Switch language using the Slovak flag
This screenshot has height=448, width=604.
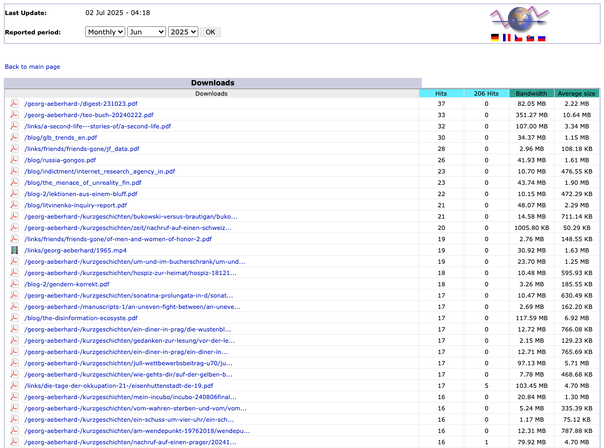[530, 38]
